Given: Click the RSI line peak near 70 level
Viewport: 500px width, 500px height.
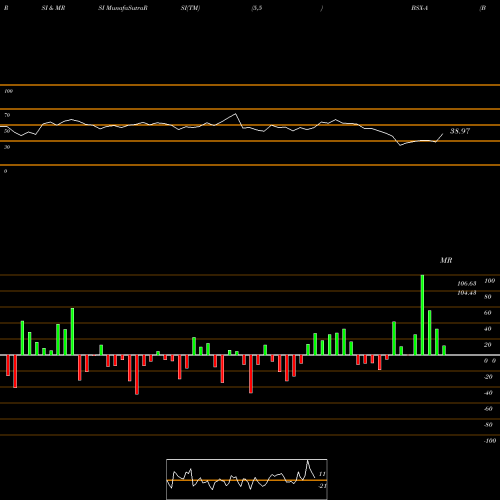Looking at the screenshot, I should [236, 114].
